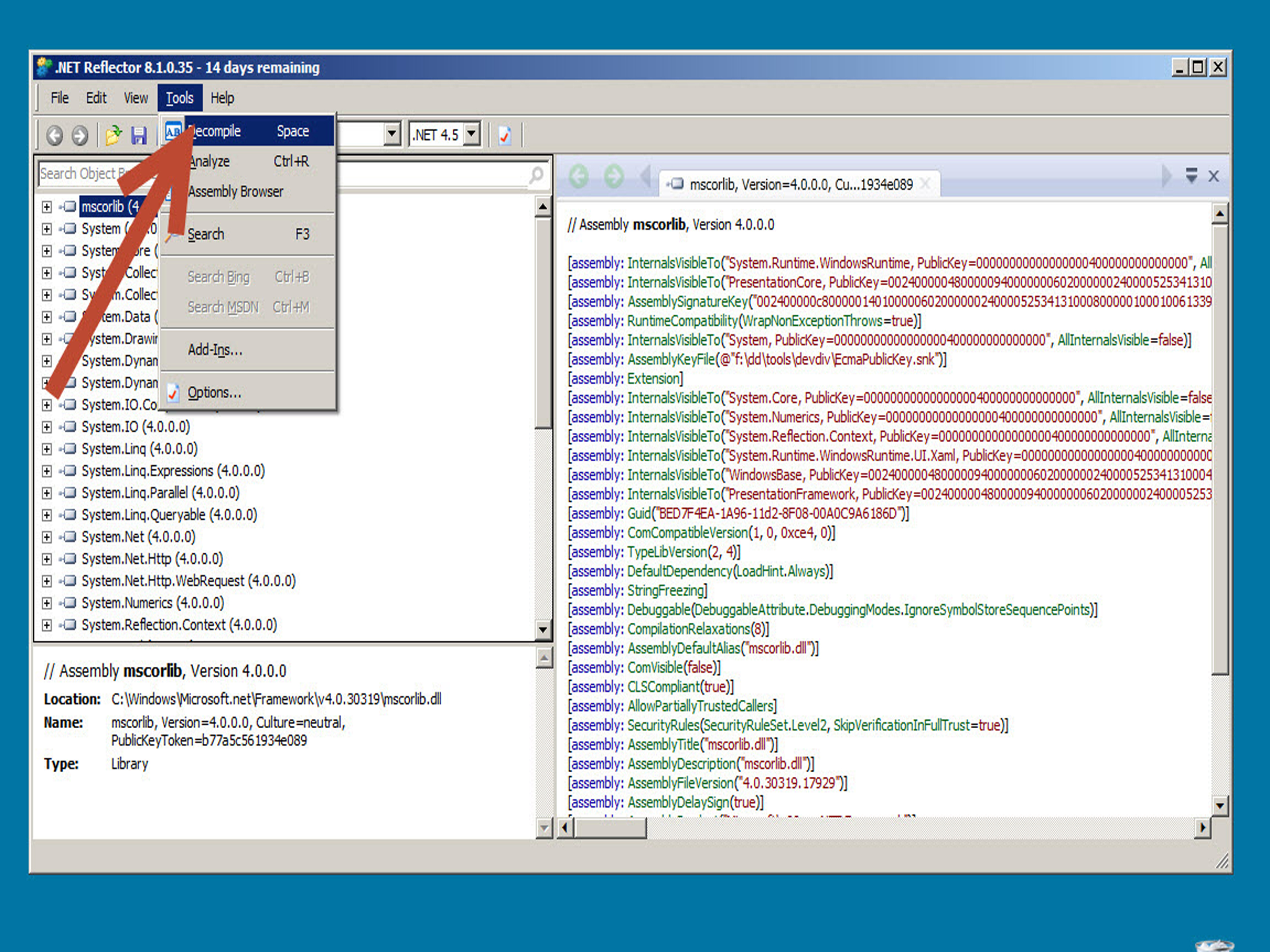Click the horizontal scrollbar thumb in code pane

click(x=610, y=827)
